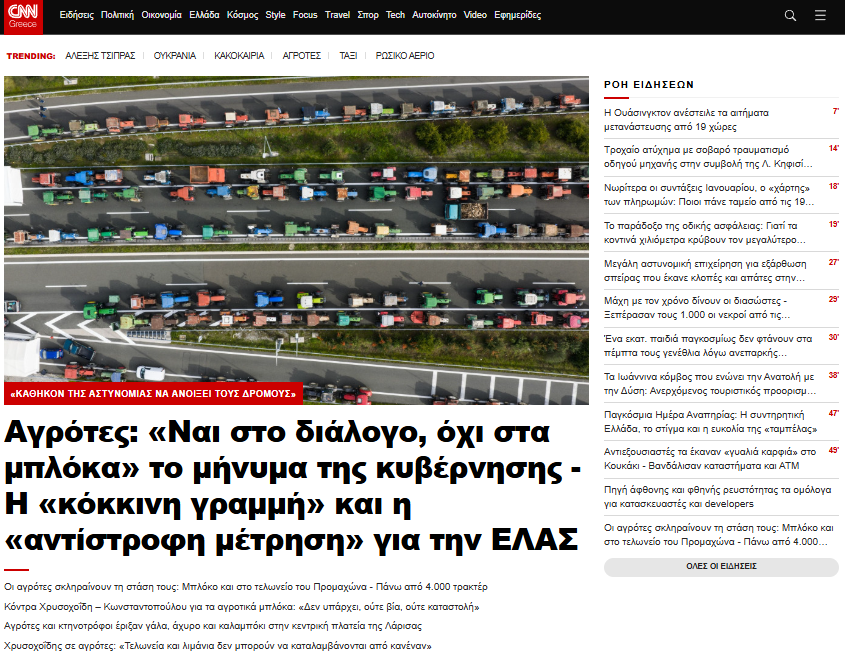The width and height of the screenshot is (845, 666).
Task: Go to the Οικονομία section
Action: coord(162,16)
